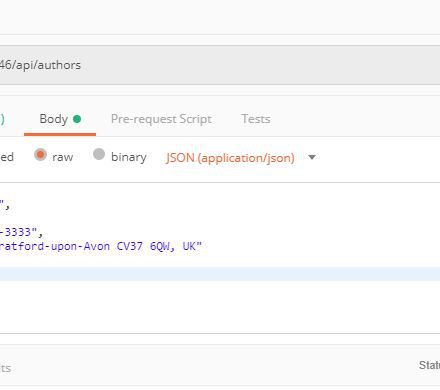Click the address line containing Stratford-upon-Avon
The height and width of the screenshot is (390, 440).
pos(101,247)
